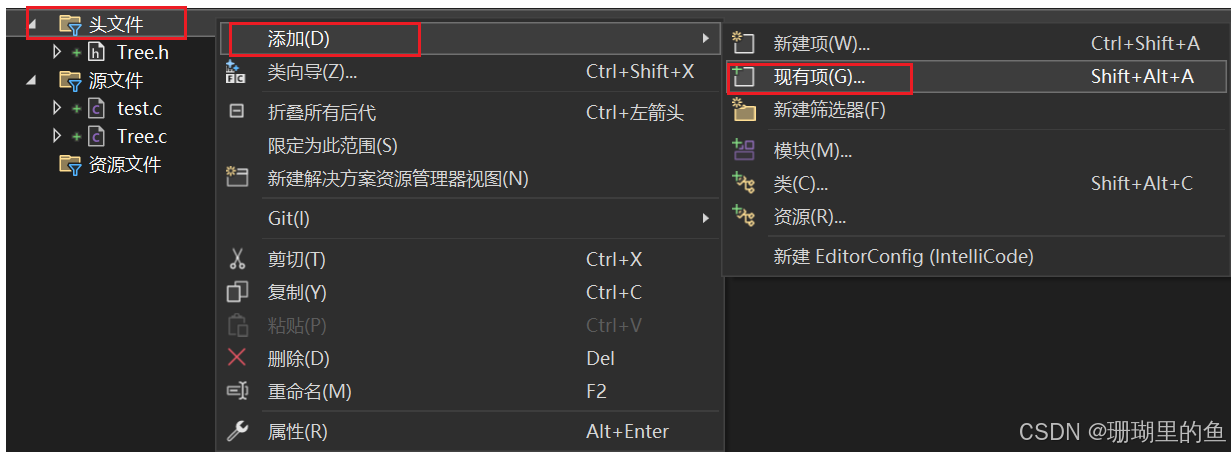Image resolution: width=1231 pixels, height=452 pixels.
Task: Select Tree.c file in solution tree
Action: click(x=141, y=136)
